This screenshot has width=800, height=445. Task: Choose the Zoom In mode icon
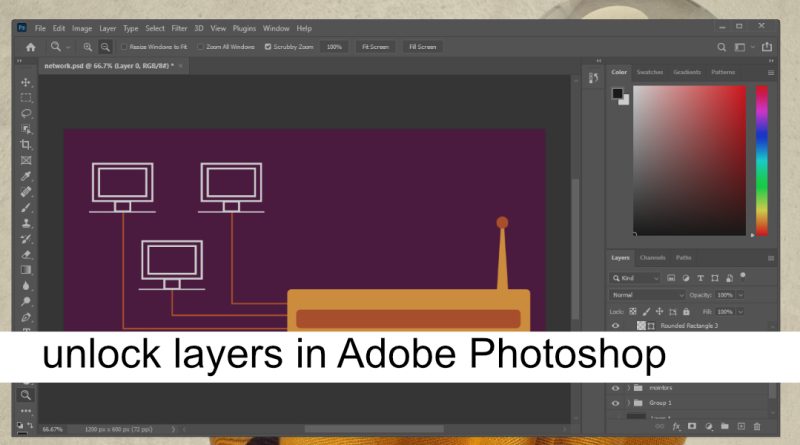click(88, 47)
